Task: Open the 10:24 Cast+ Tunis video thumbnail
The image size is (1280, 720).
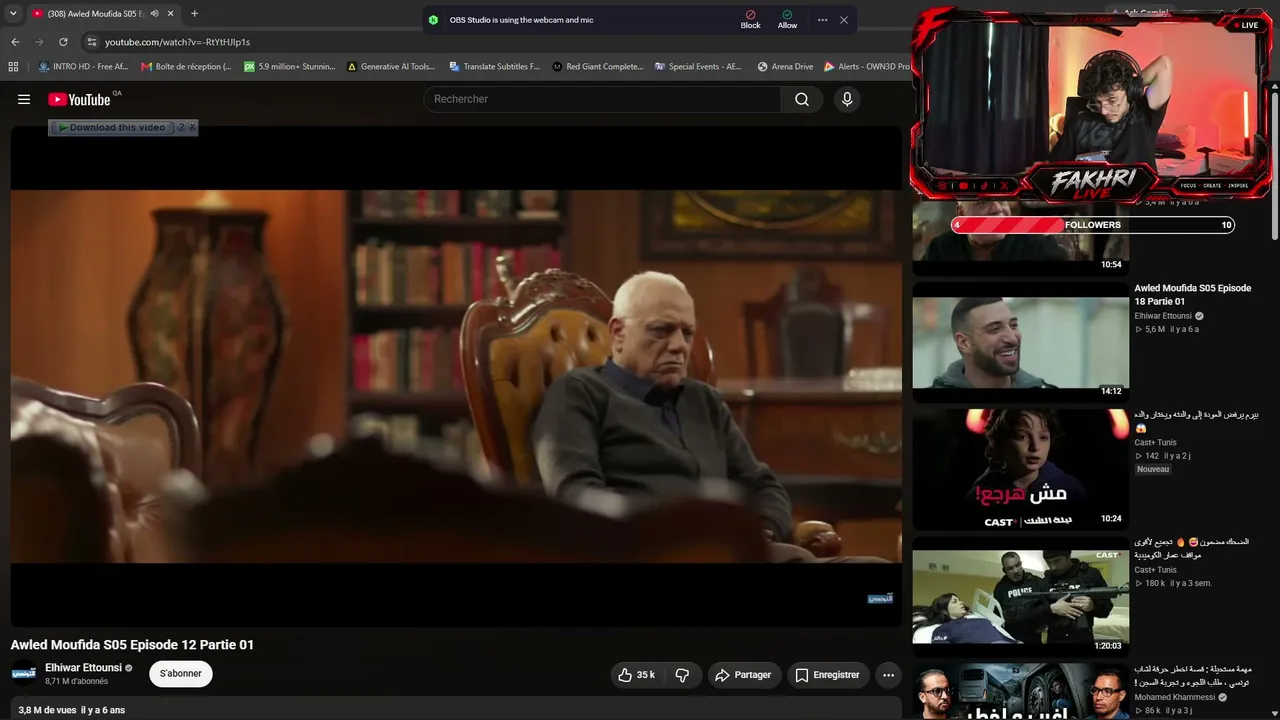Action: point(1020,469)
